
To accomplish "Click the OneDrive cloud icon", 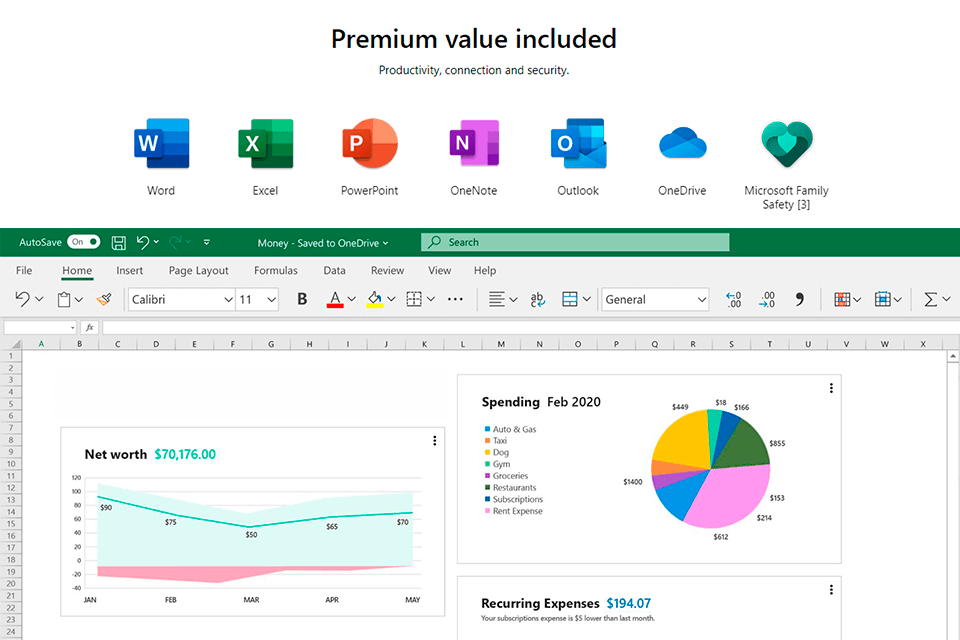I will pos(683,143).
